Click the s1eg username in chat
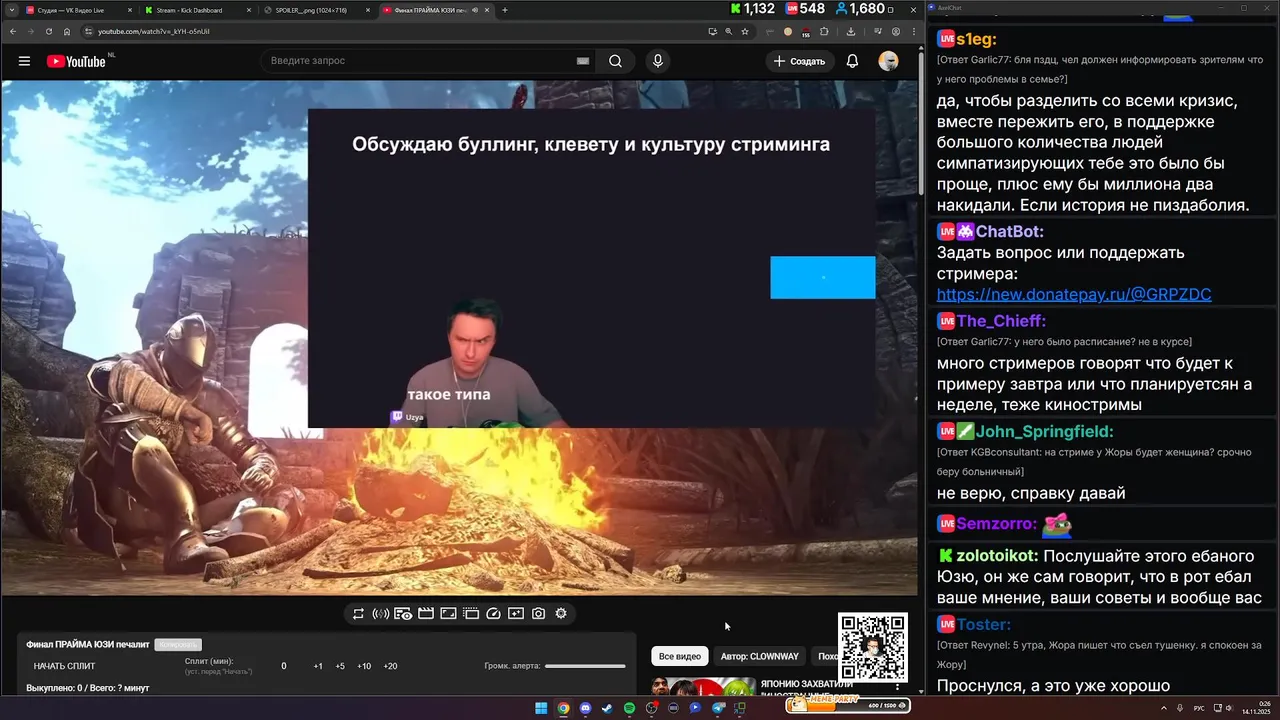Screen dimensions: 1280x720 [976, 40]
